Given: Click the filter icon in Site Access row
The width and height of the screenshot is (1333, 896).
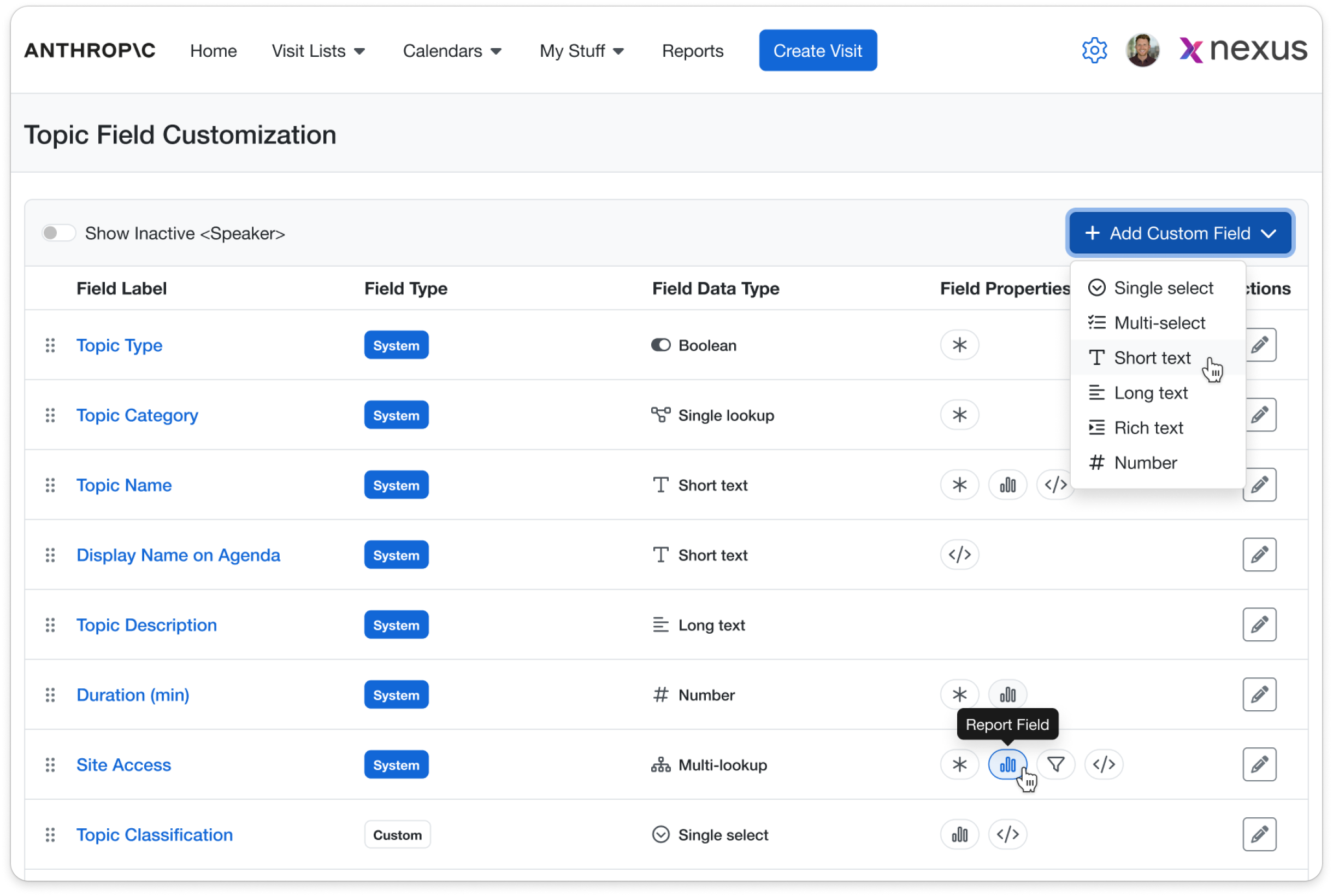Looking at the screenshot, I should (x=1055, y=764).
